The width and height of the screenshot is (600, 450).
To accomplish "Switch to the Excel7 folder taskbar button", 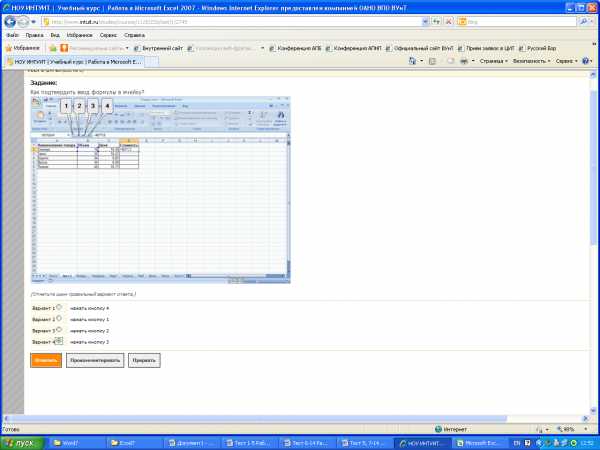I will tap(134, 443).
